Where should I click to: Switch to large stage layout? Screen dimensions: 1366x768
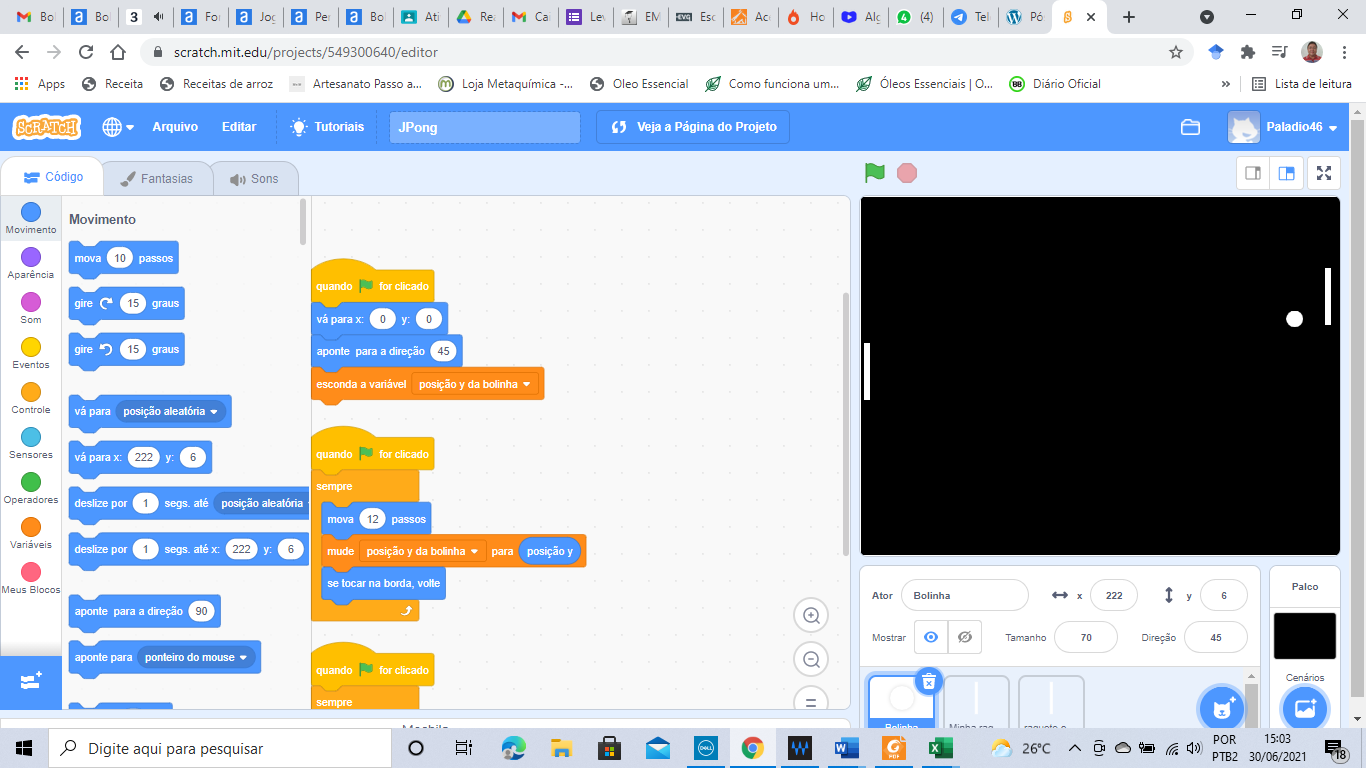1287,173
